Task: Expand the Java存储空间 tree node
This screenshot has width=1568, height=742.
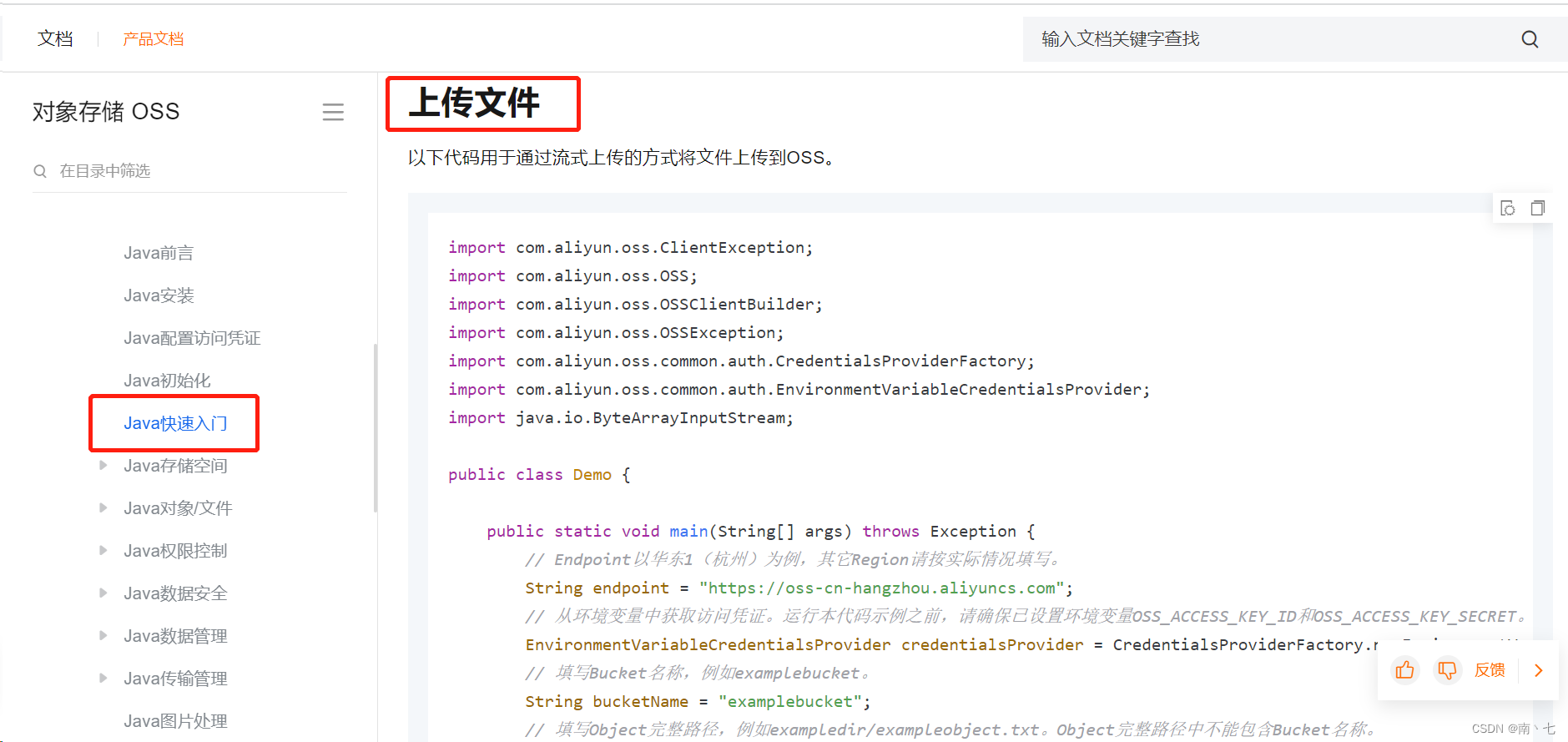Action: tap(103, 465)
